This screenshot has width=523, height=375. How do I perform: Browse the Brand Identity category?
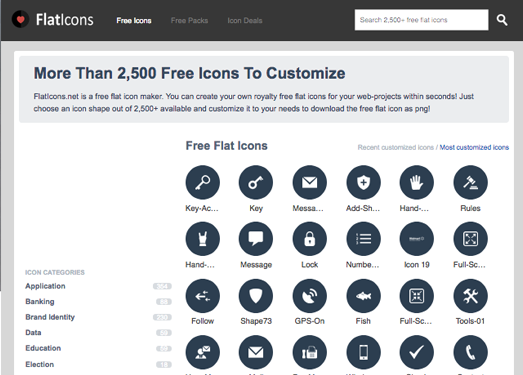coord(50,317)
